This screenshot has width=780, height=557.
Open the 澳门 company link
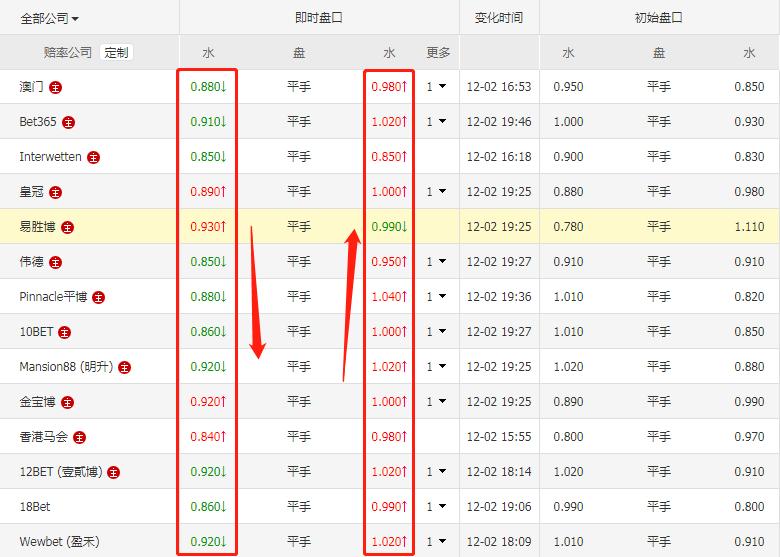(31, 87)
